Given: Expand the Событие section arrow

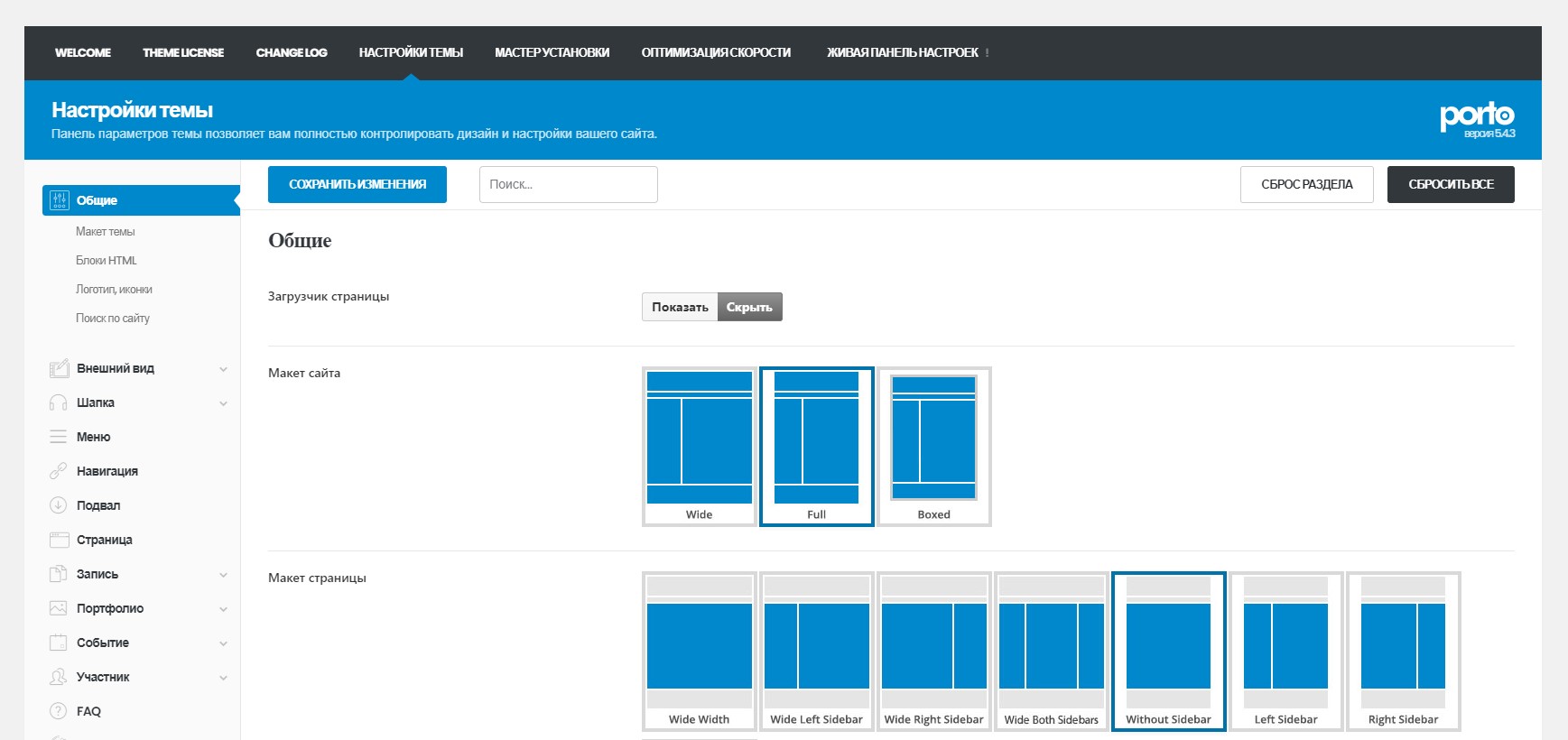Looking at the screenshot, I should point(223,643).
